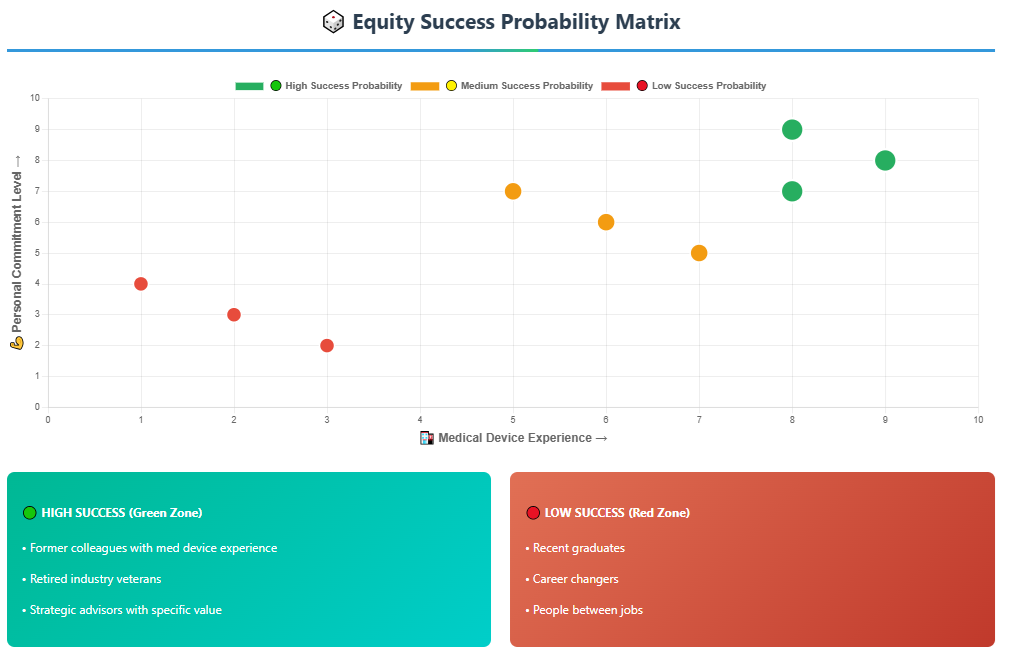Select the red data point at experience 1

(141, 284)
